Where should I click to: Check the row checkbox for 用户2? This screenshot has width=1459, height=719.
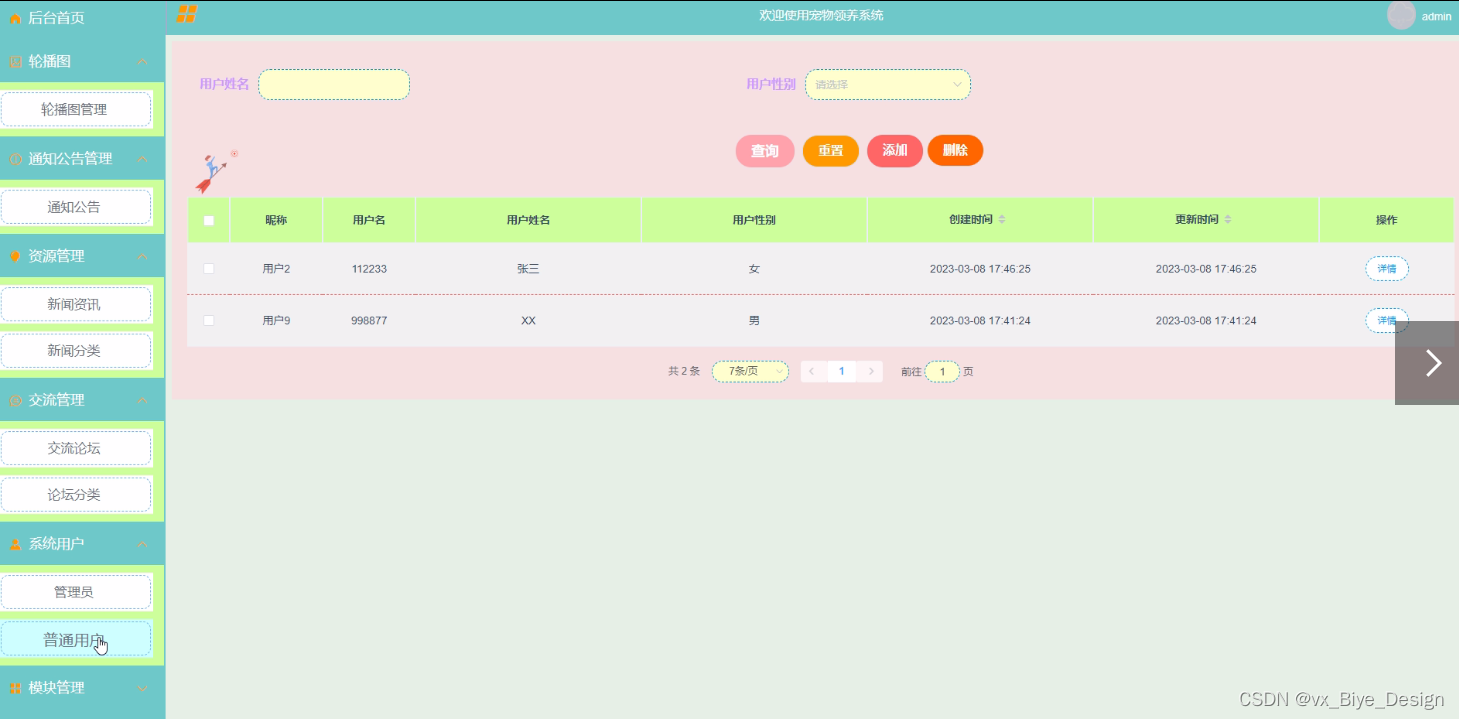coord(209,269)
